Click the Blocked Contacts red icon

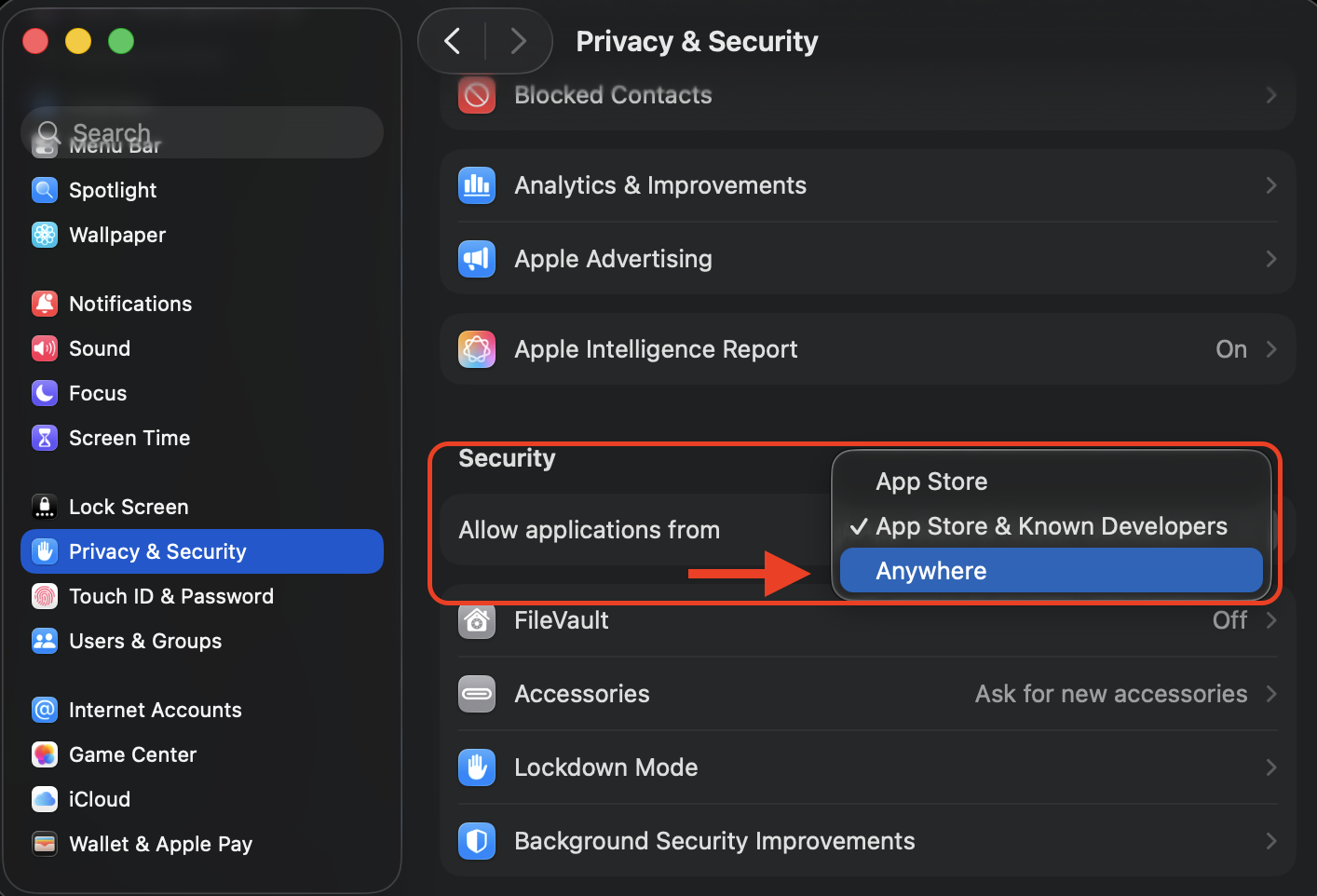pyautogui.click(x=477, y=95)
